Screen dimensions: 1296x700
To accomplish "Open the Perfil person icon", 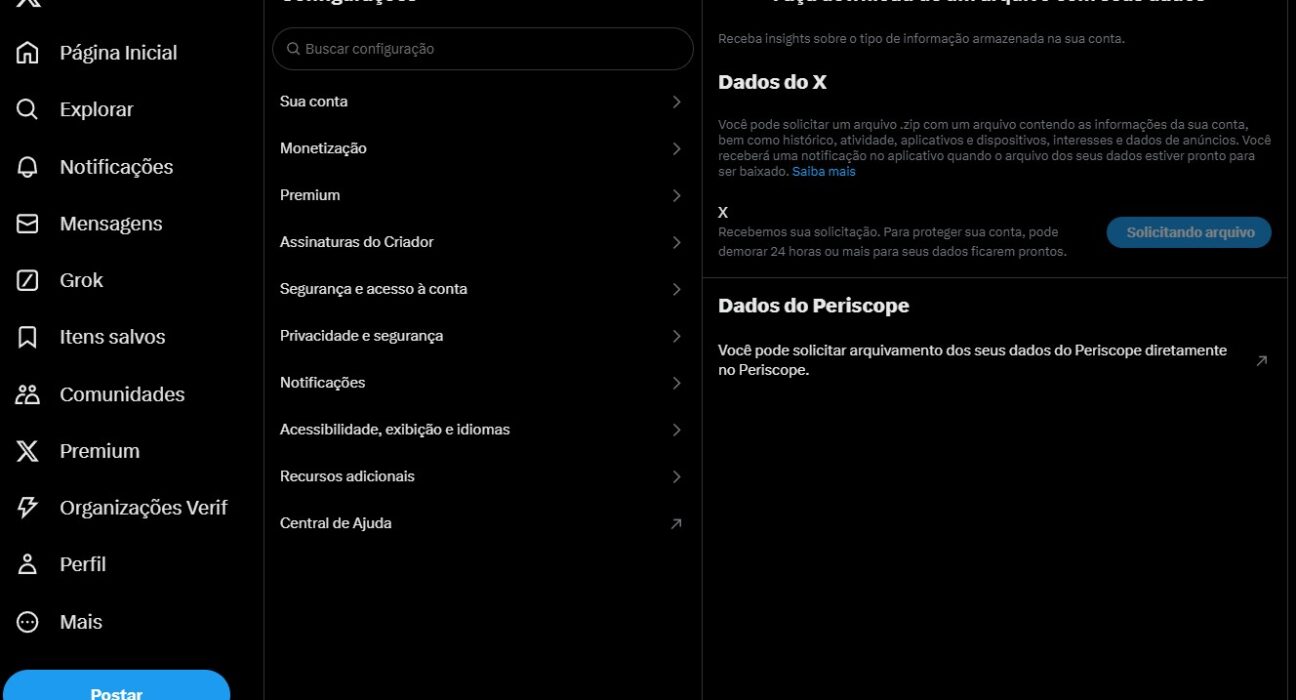I will [x=28, y=564].
